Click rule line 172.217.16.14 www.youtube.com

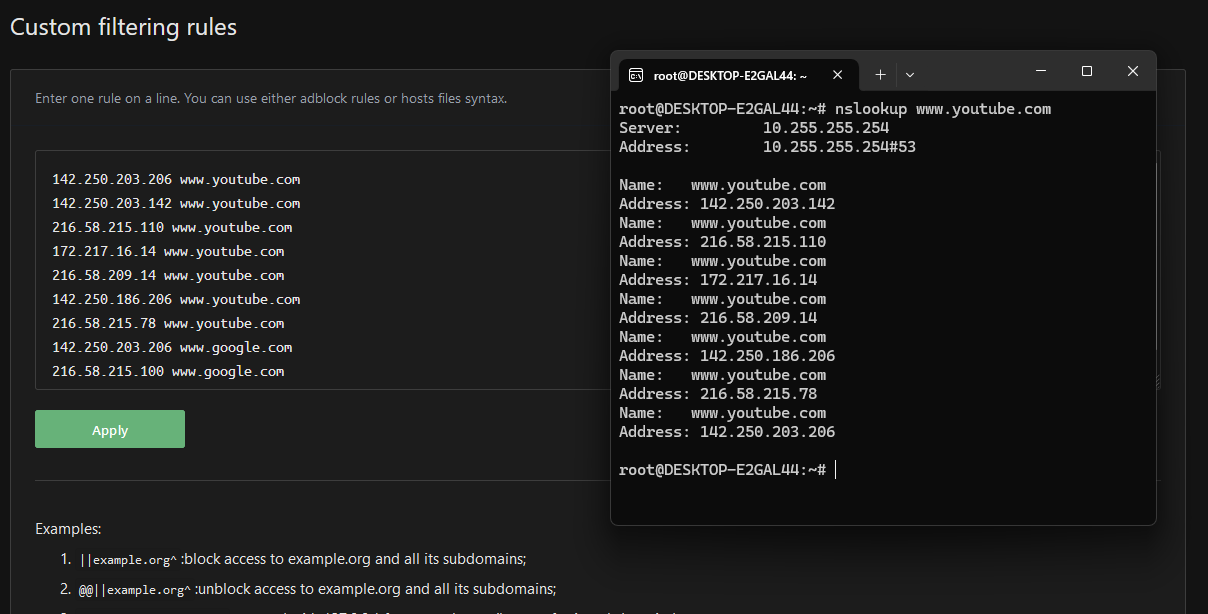coord(168,252)
